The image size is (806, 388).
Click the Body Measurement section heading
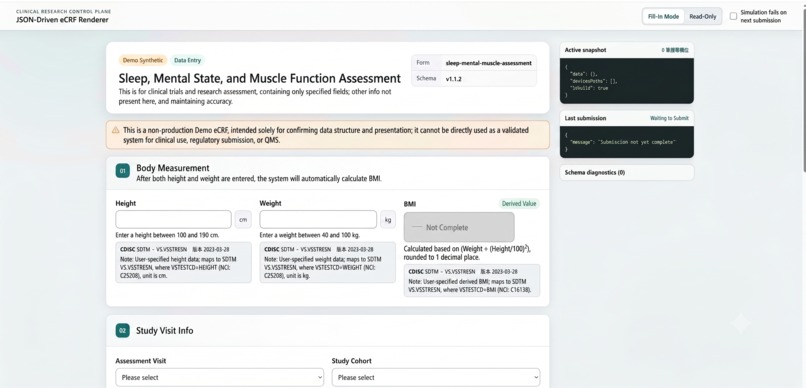tap(173, 168)
